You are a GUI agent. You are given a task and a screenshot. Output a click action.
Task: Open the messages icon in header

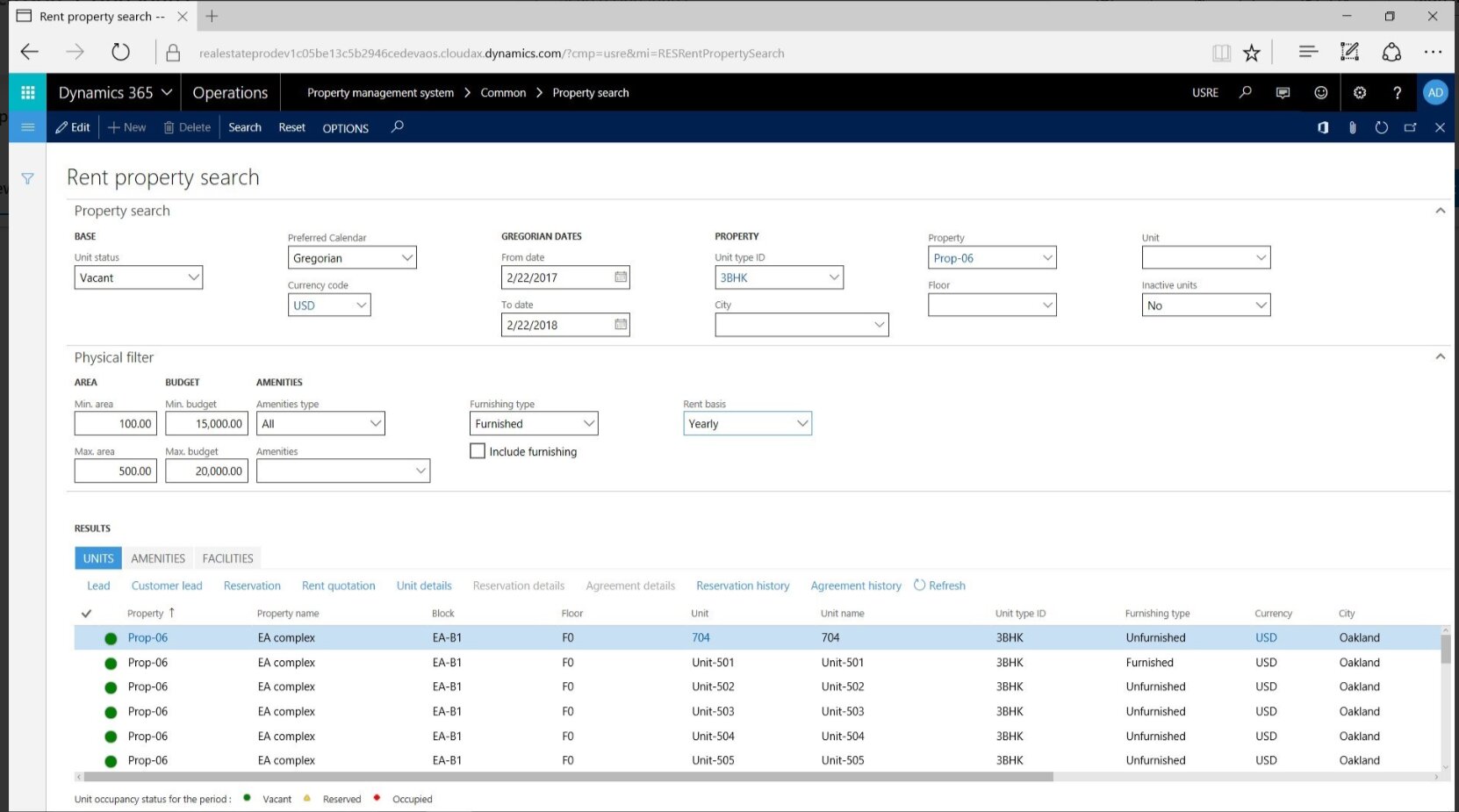1283,92
